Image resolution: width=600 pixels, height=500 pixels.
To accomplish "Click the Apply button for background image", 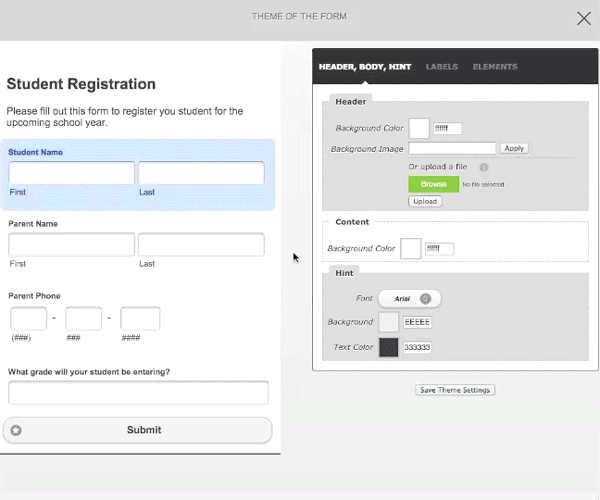I will tap(514, 148).
